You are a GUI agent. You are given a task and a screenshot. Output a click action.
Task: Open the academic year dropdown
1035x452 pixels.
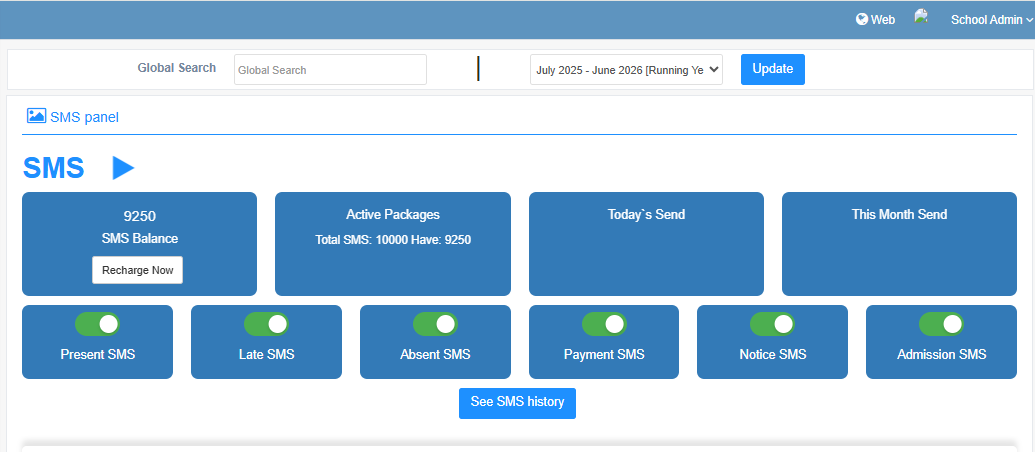(626, 70)
